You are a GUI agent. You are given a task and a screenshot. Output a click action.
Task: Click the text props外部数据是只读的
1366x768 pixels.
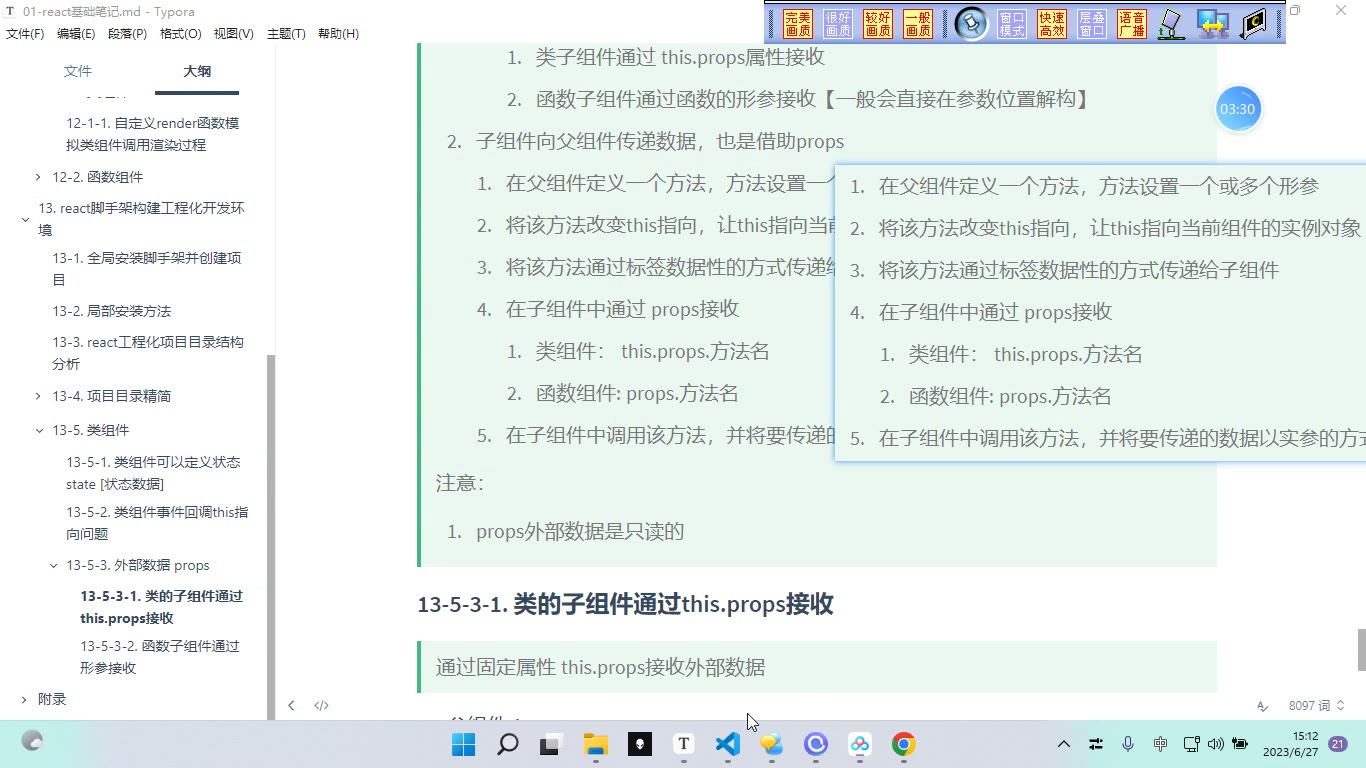coord(580,531)
